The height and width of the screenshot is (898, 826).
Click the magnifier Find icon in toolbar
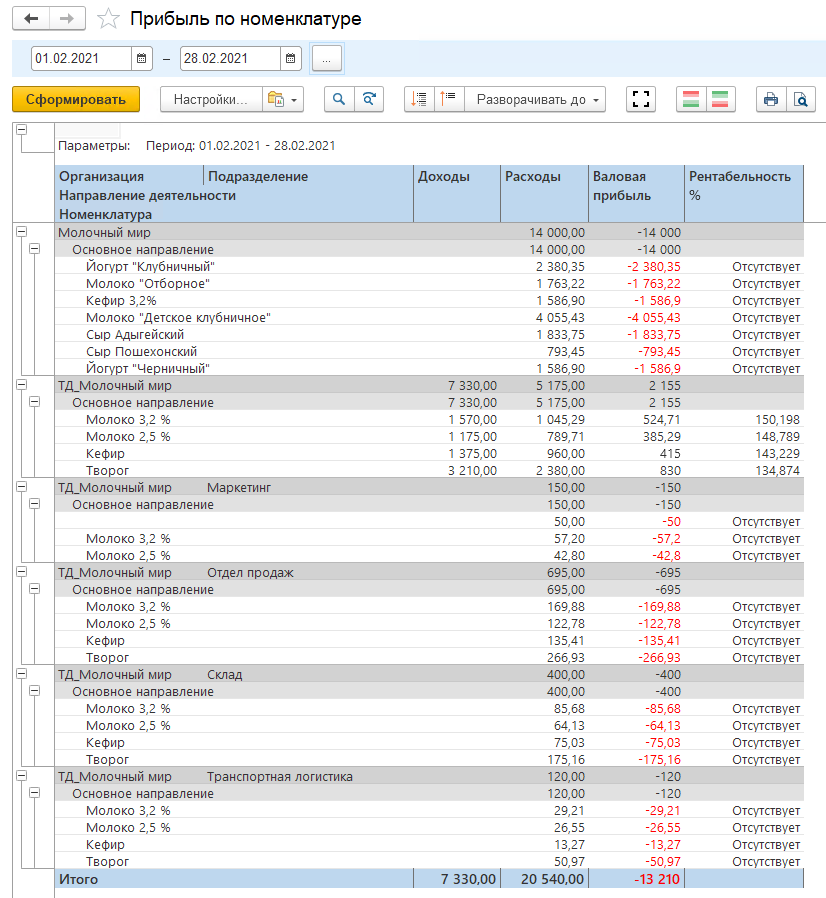(339, 99)
